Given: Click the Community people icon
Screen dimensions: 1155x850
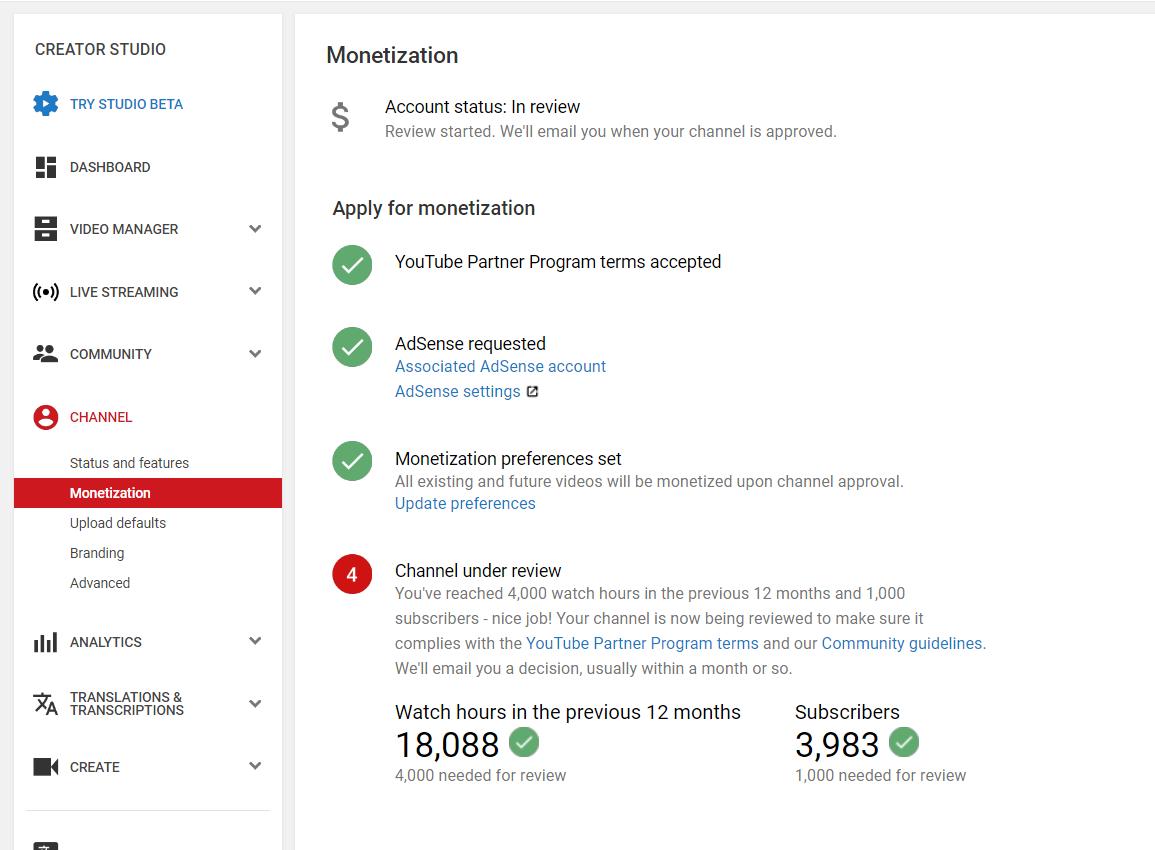Looking at the screenshot, I should tap(46, 354).
